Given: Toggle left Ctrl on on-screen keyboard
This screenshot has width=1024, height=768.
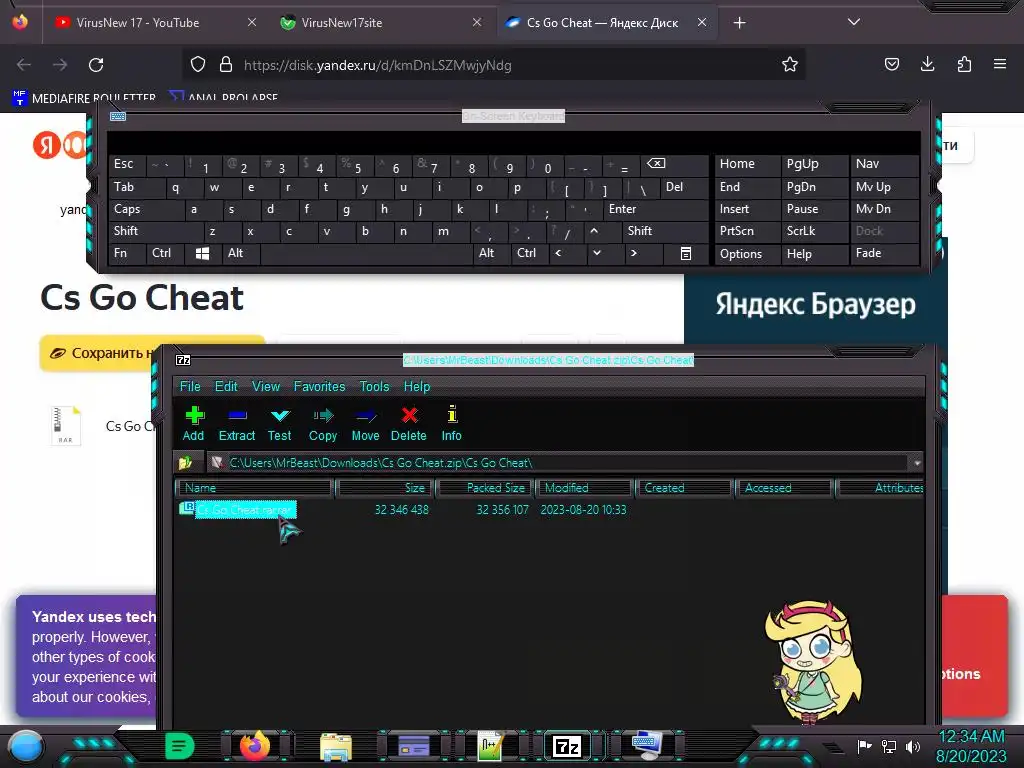Looking at the screenshot, I should coord(164,253).
